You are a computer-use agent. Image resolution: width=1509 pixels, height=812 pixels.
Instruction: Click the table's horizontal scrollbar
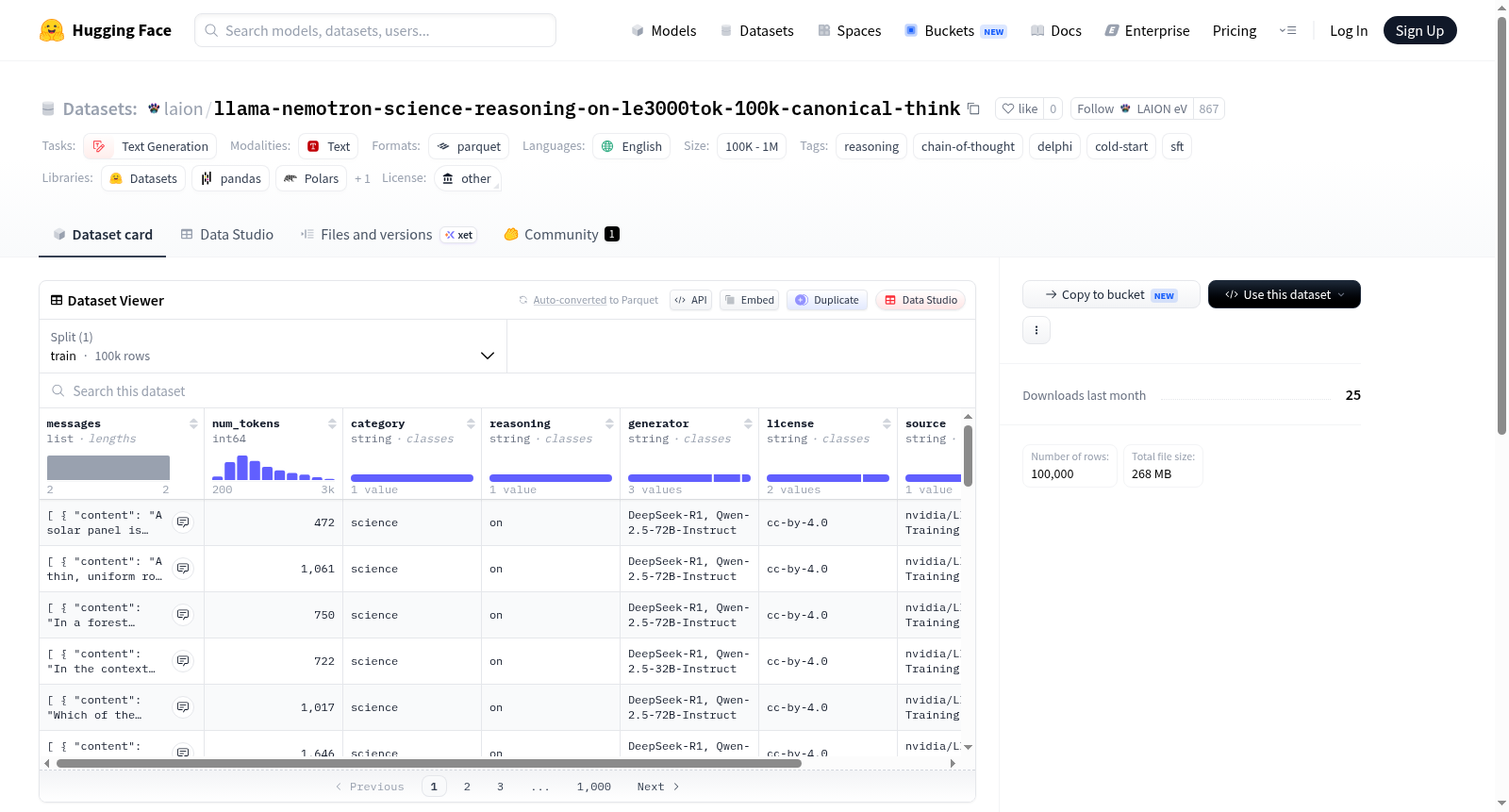429,763
